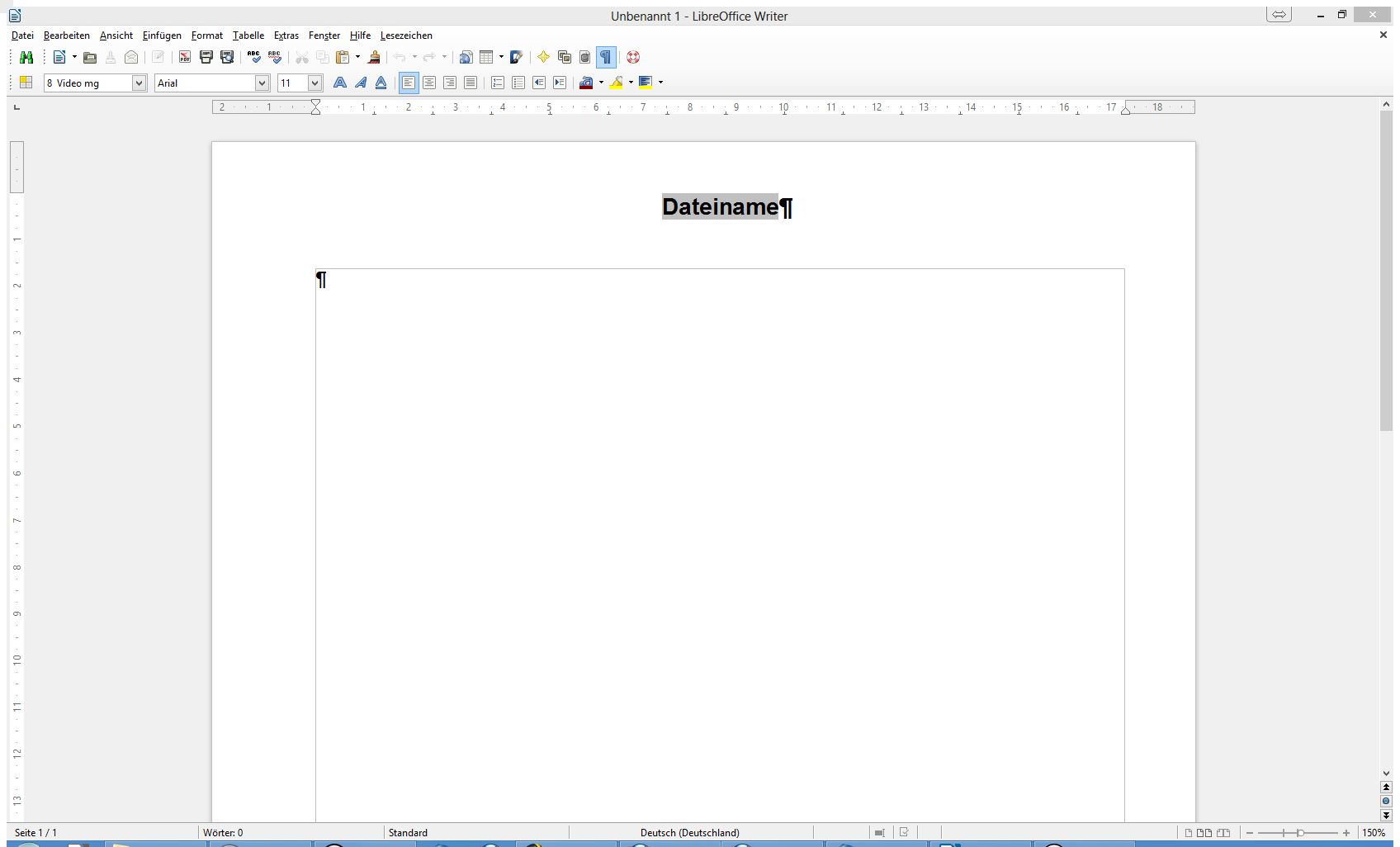Click the print document icon

coord(206,57)
